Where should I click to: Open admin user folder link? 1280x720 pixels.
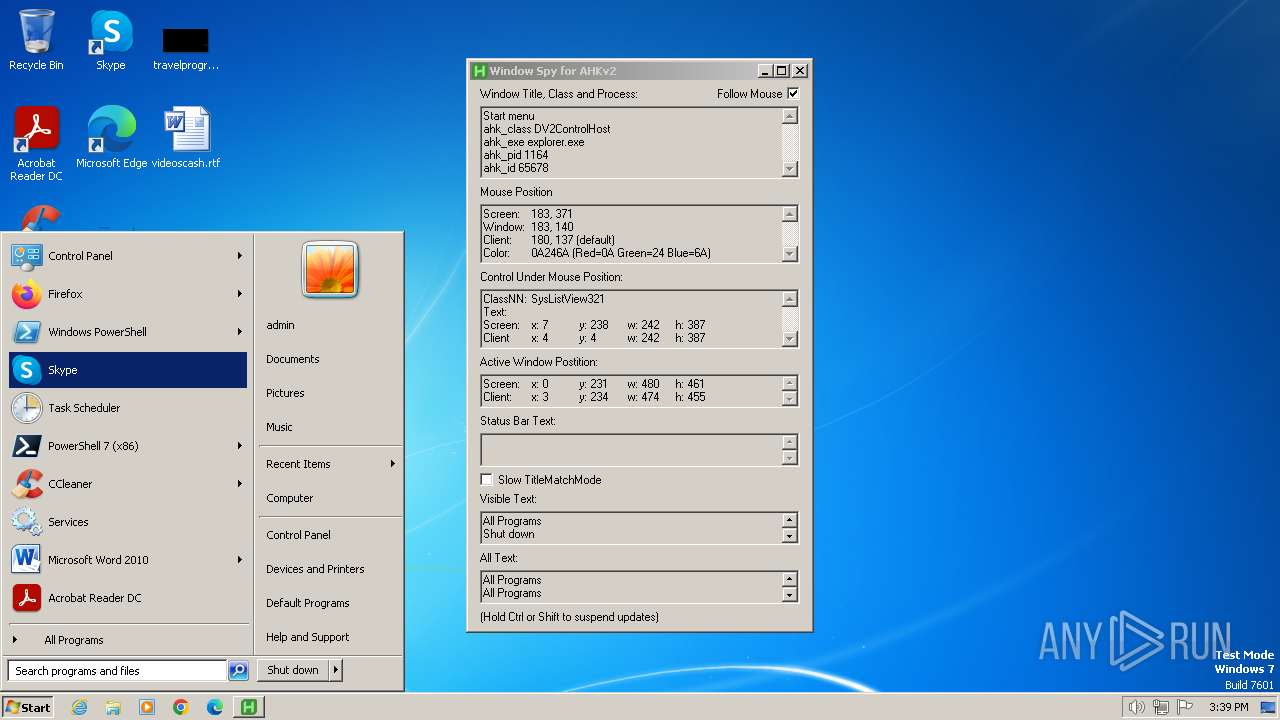(280, 325)
